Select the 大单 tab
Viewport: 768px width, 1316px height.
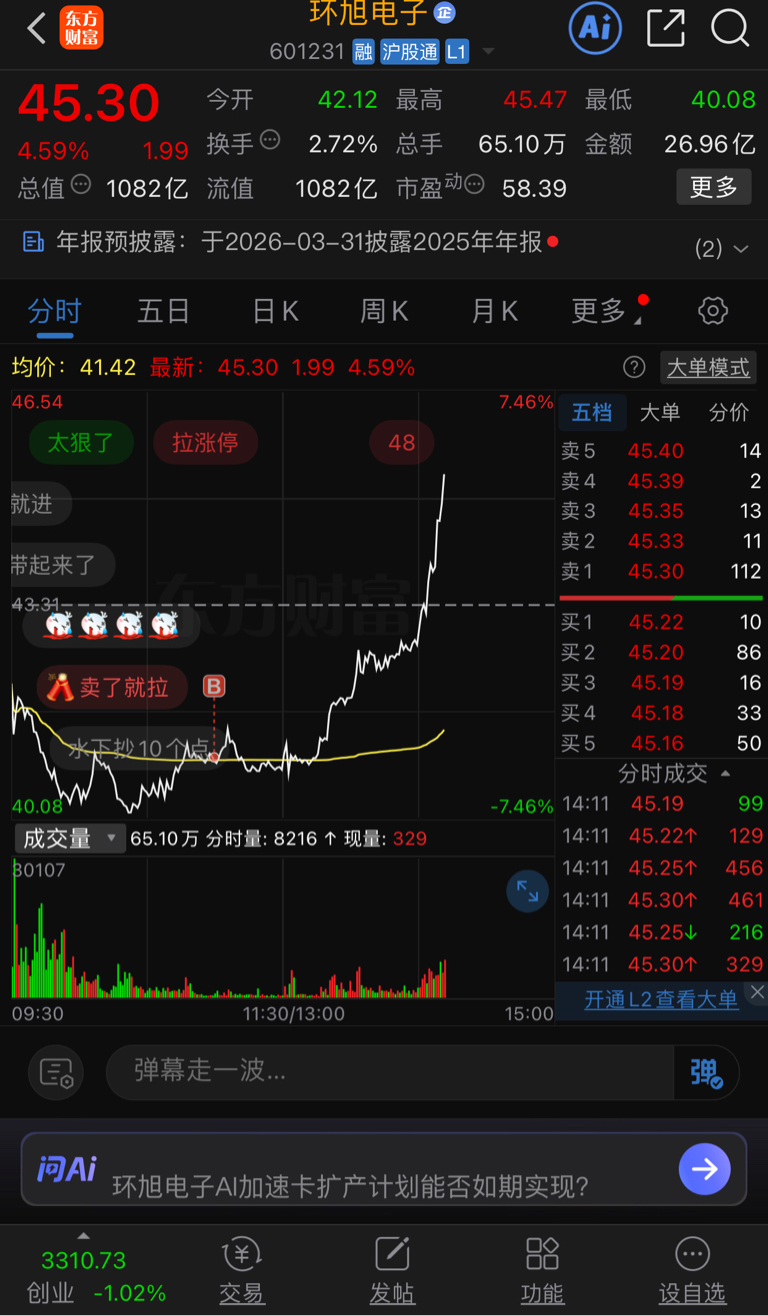pyautogui.click(x=659, y=412)
